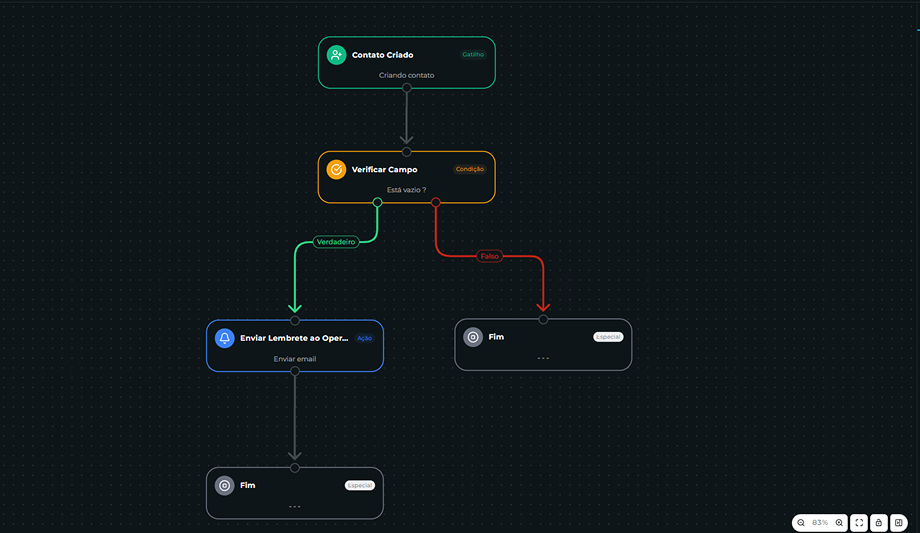
Task: Click the output handle of Enviar Lembrete node
Action: [295, 371]
